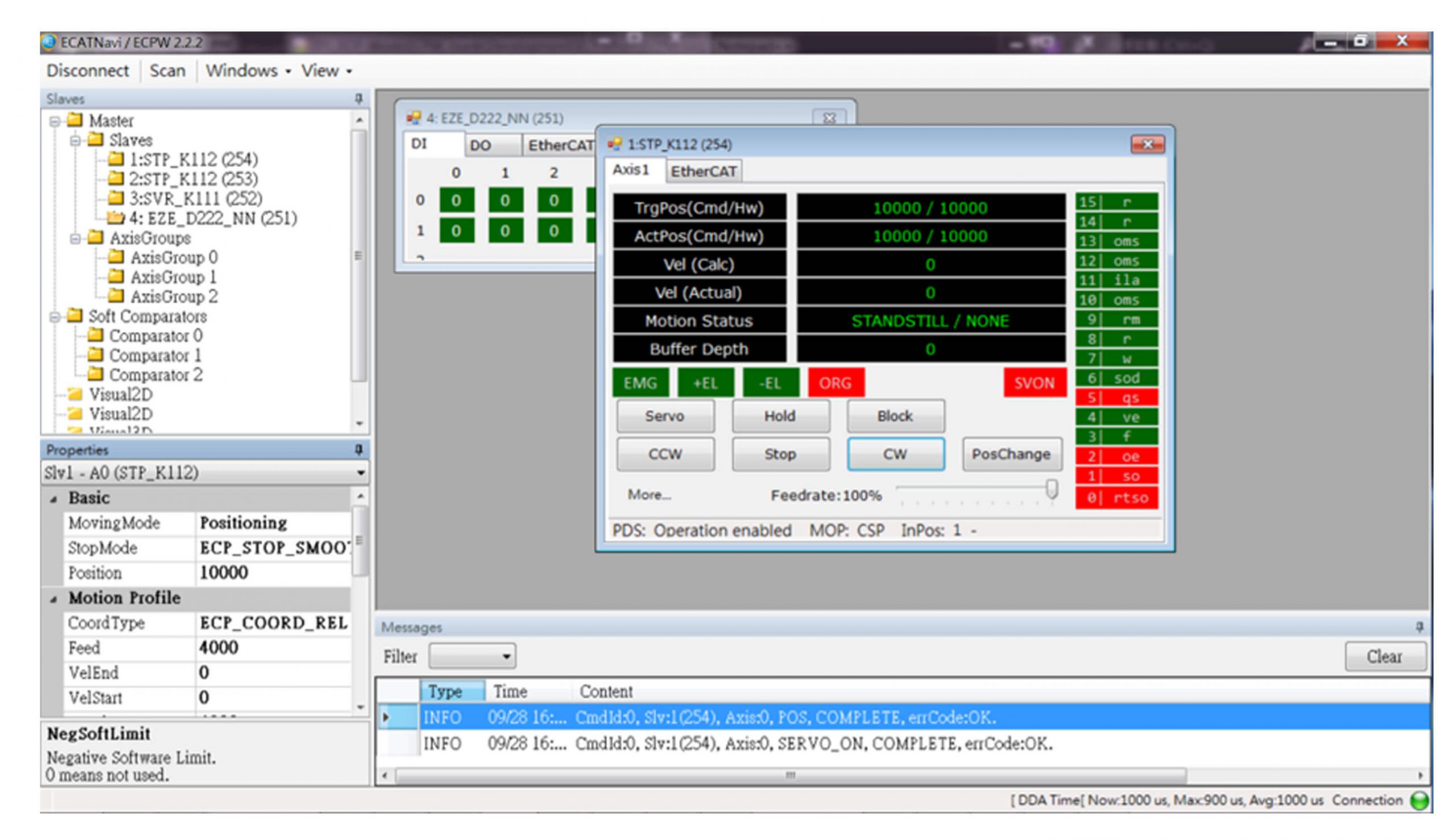The image size is (1456, 839).
Task: Click the 1:STP_K112 (254) folder icon
Action: (116, 159)
